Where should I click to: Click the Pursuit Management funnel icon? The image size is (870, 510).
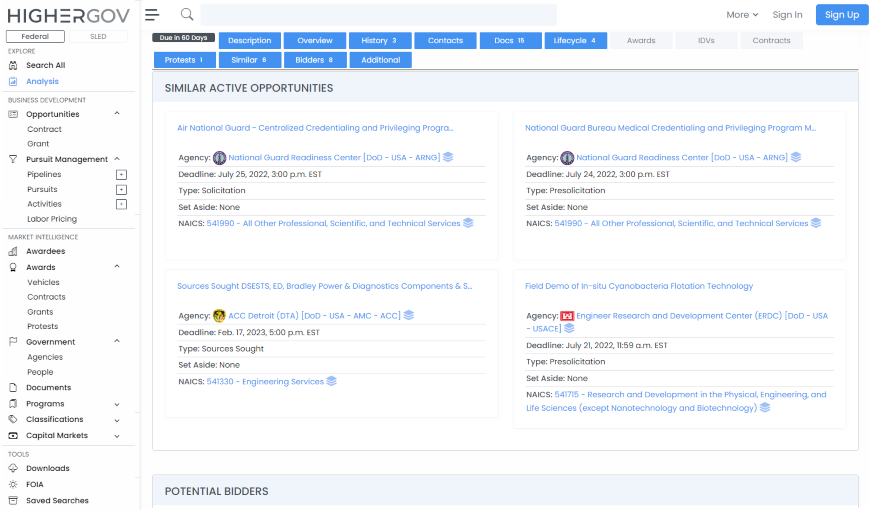13,159
